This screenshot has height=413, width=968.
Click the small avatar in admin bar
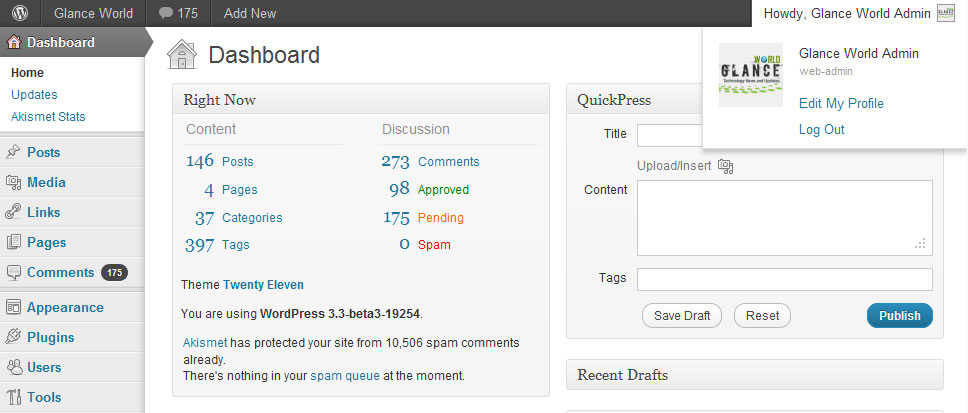(946, 14)
